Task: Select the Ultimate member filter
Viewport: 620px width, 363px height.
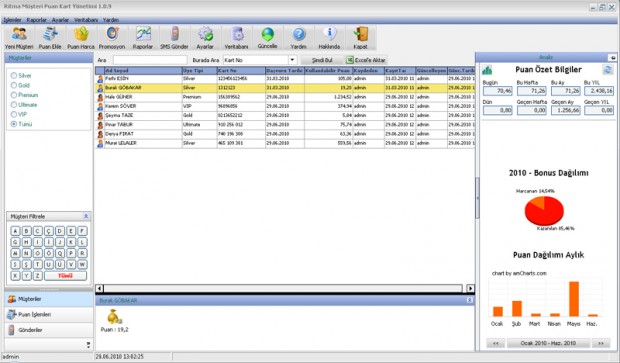Action: (x=14, y=105)
